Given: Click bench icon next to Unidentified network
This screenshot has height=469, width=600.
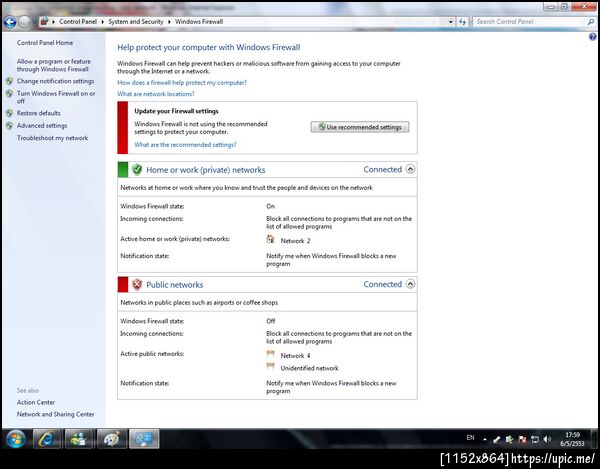Looking at the screenshot, I should pyautogui.click(x=271, y=367).
